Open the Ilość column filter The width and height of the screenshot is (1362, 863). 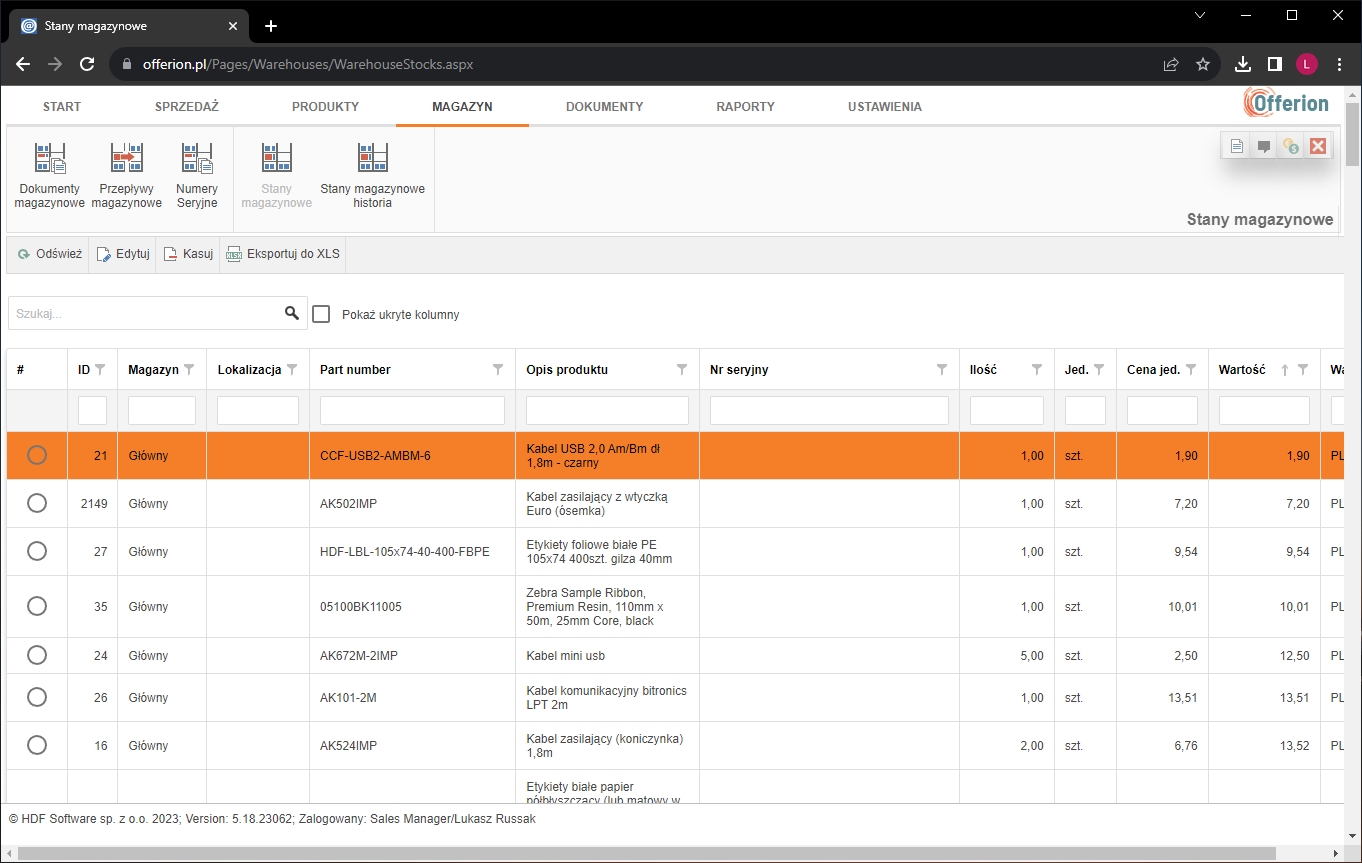(x=1038, y=369)
